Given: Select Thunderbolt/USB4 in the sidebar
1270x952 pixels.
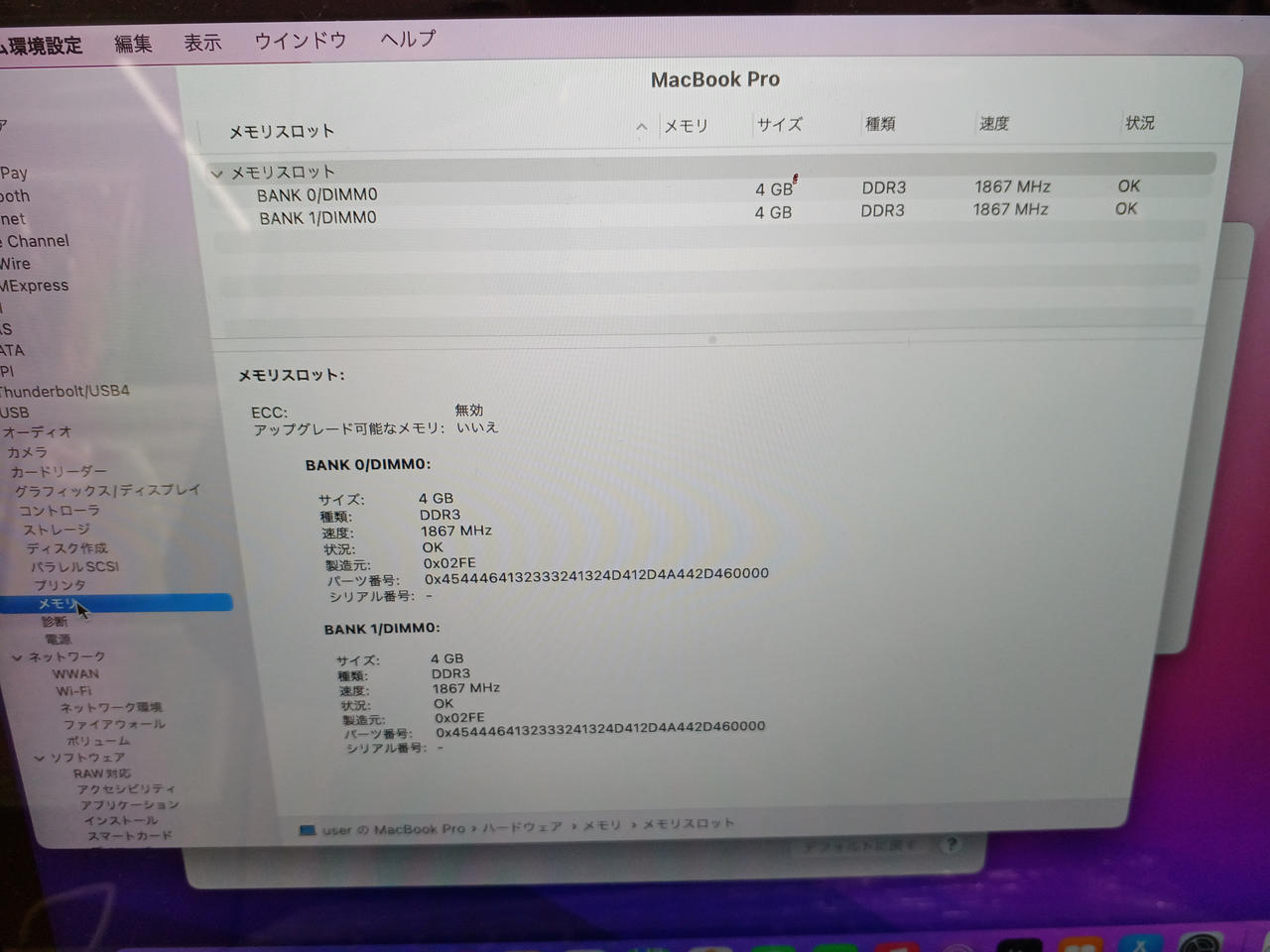Looking at the screenshot, I should [x=64, y=391].
